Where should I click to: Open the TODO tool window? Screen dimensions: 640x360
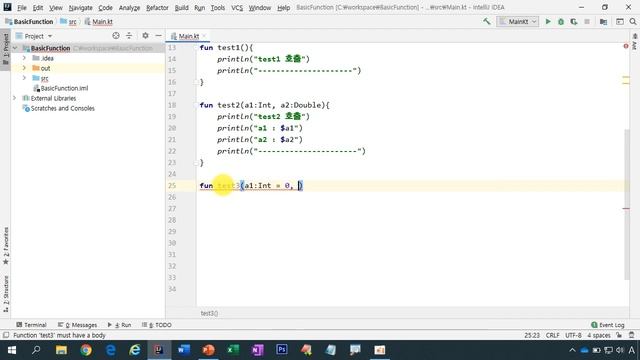[157, 325]
